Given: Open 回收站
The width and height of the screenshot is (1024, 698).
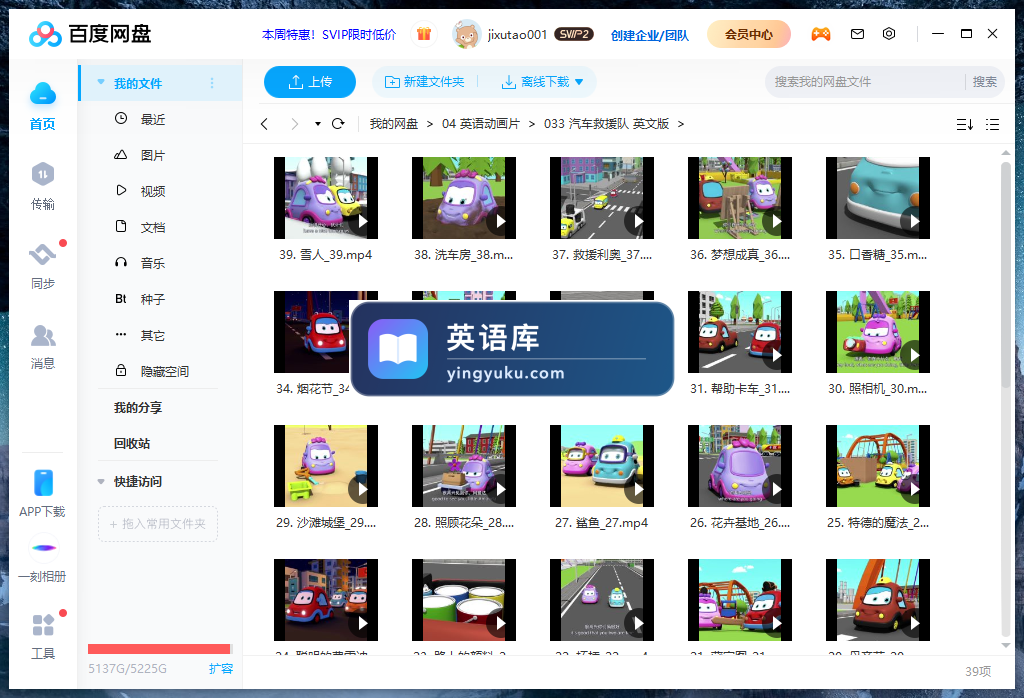Looking at the screenshot, I should pos(132,443).
